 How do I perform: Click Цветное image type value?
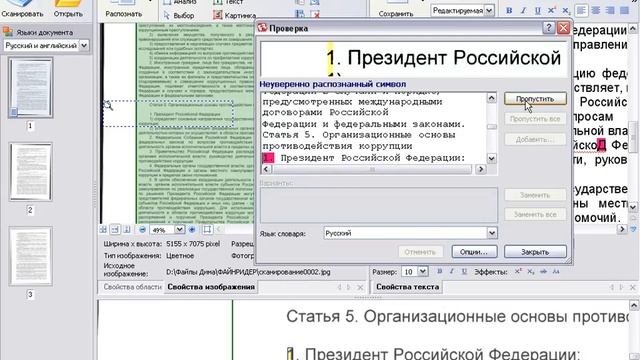(180, 256)
